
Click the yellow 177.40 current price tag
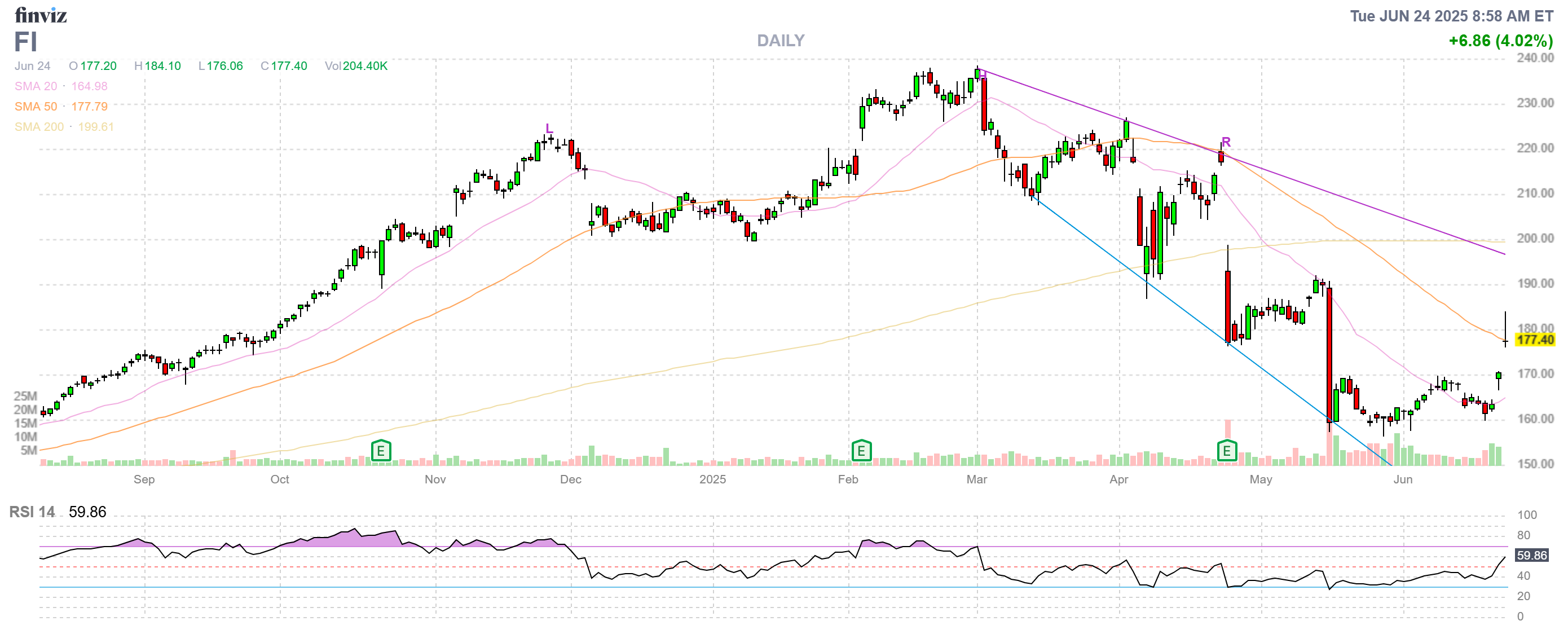click(x=1535, y=340)
